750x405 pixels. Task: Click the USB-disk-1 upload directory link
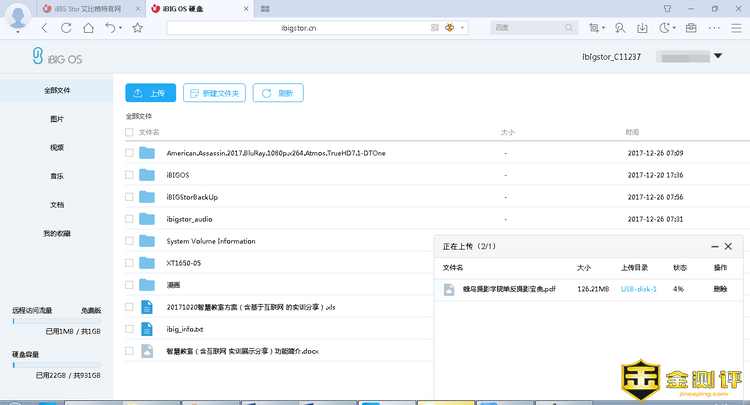[636, 289]
